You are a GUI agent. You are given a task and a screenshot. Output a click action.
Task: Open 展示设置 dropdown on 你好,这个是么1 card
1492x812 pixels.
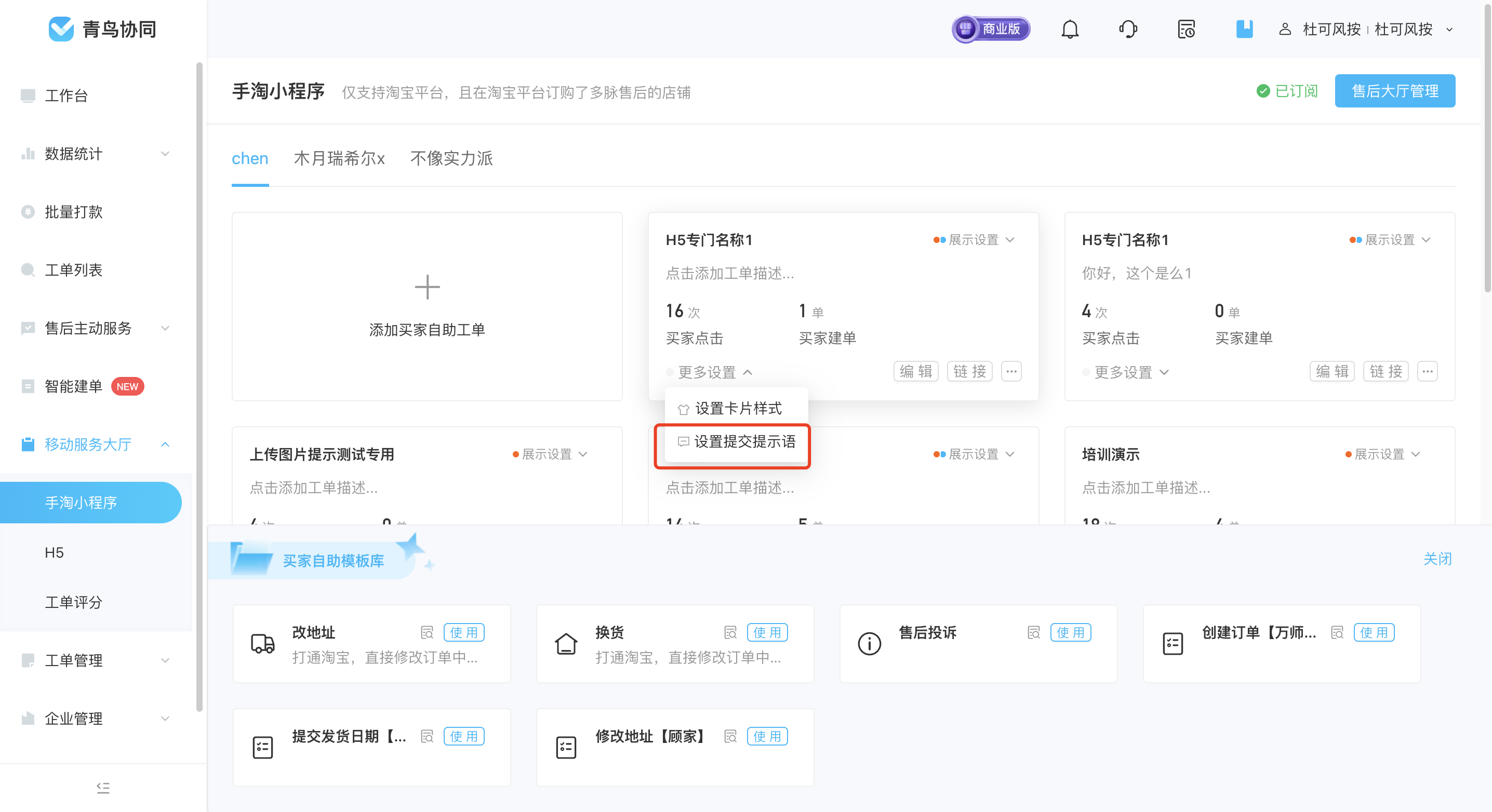[1391, 240]
